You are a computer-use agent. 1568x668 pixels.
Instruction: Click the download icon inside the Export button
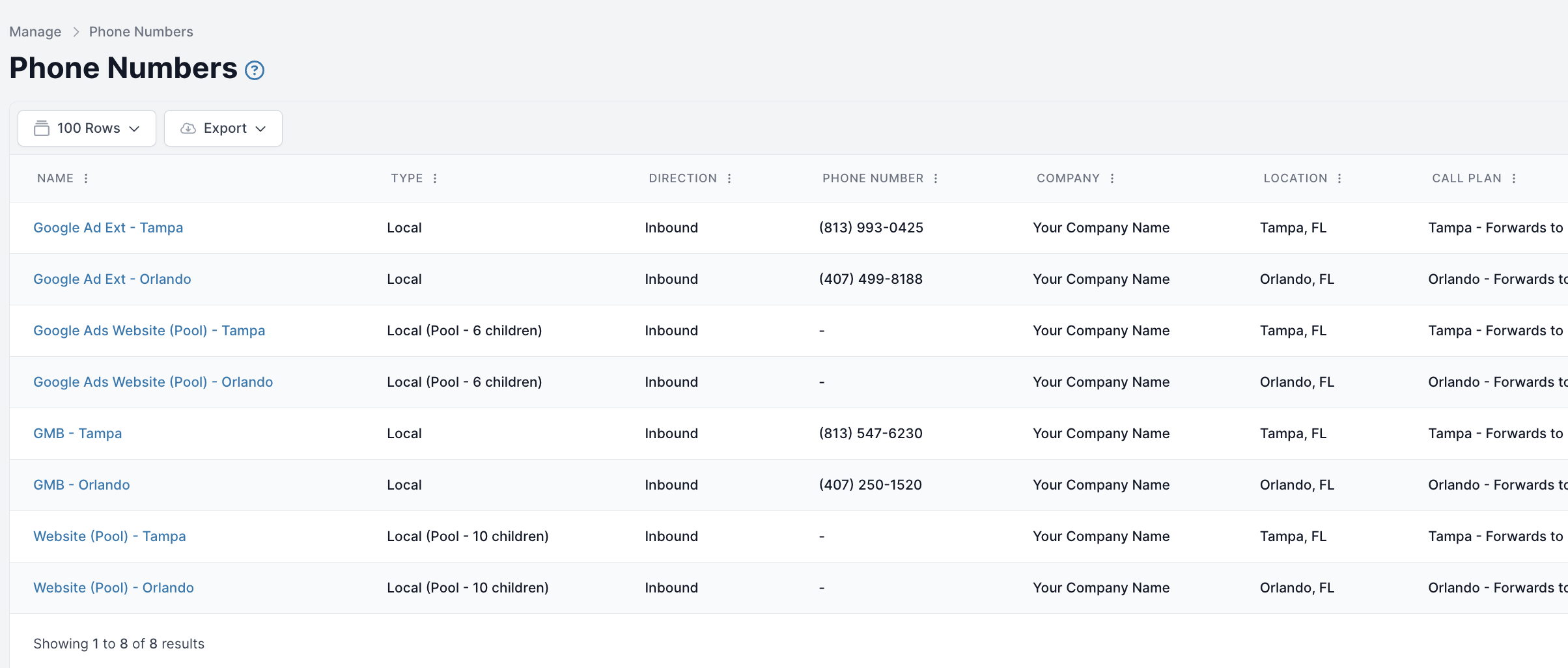pyautogui.click(x=188, y=128)
